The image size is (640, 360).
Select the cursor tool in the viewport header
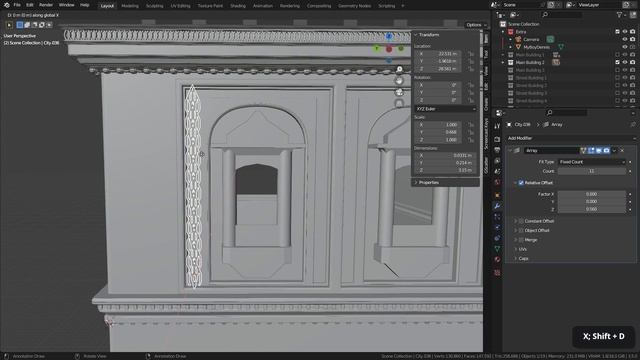coord(9,25)
